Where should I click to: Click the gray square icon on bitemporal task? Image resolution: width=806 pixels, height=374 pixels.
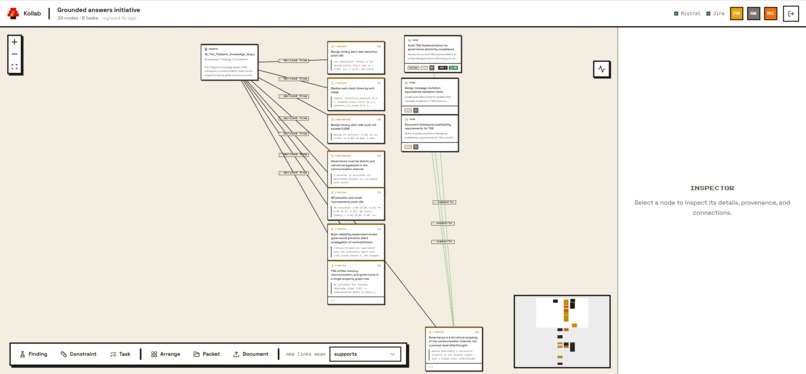[416, 147]
